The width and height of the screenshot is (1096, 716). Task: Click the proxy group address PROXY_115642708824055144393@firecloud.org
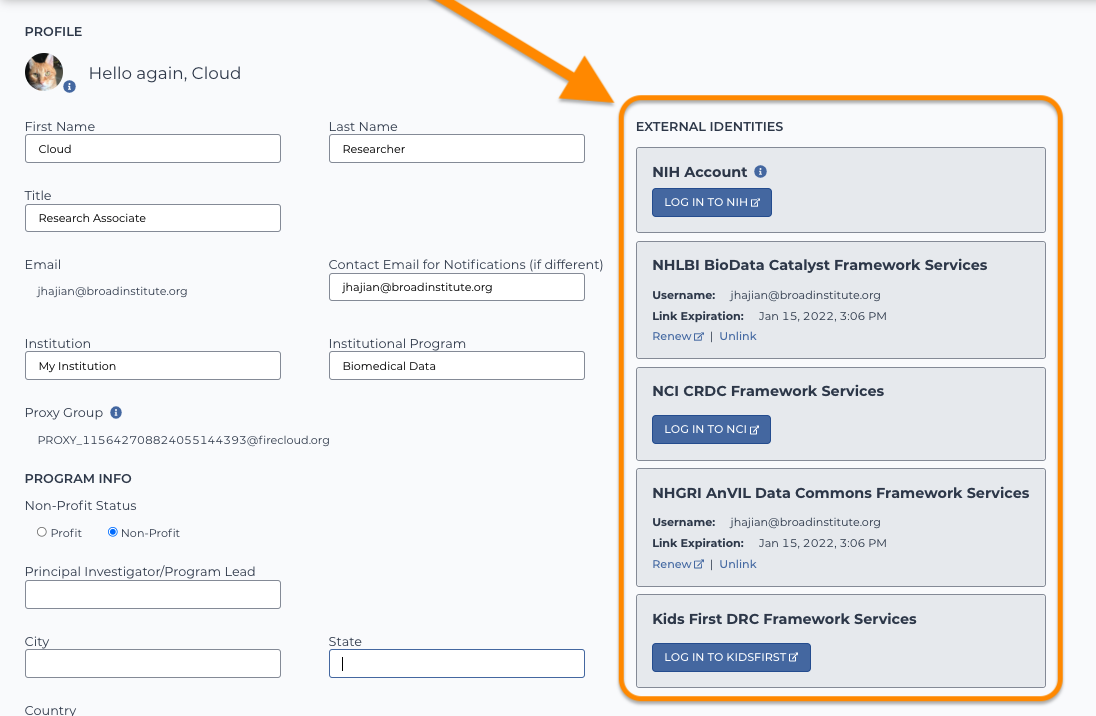[183, 440]
